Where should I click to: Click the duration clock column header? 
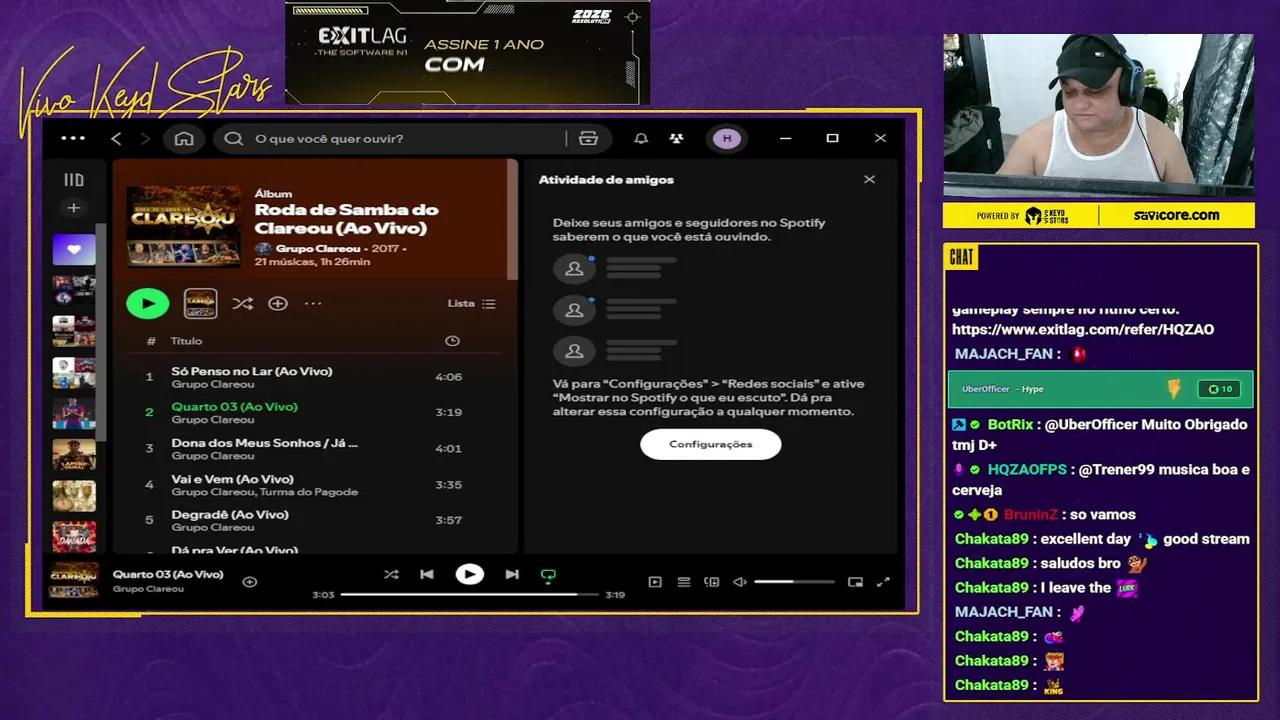point(452,341)
